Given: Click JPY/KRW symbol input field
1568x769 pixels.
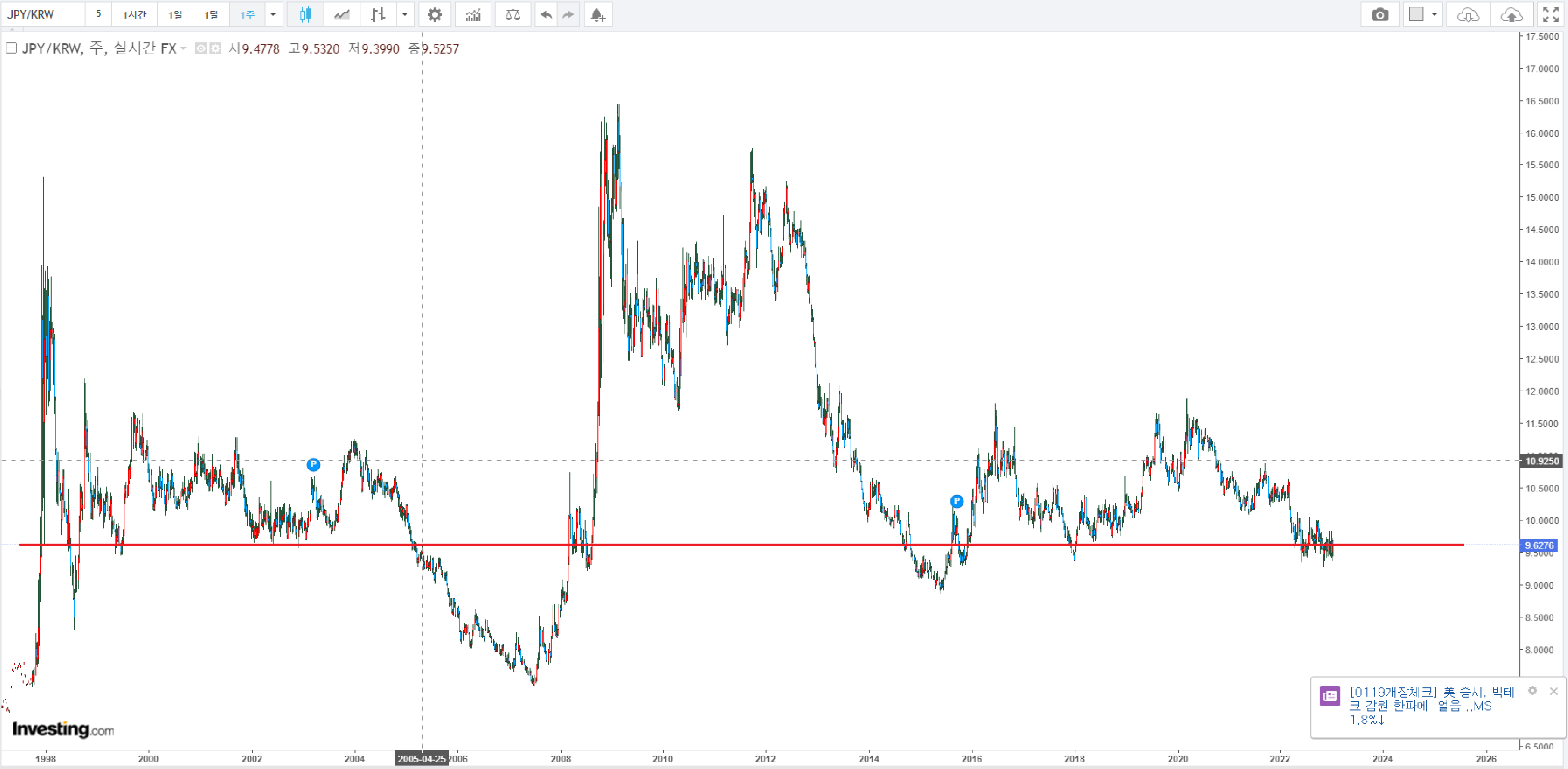Looking at the screenshot, I should pos(43,15).
